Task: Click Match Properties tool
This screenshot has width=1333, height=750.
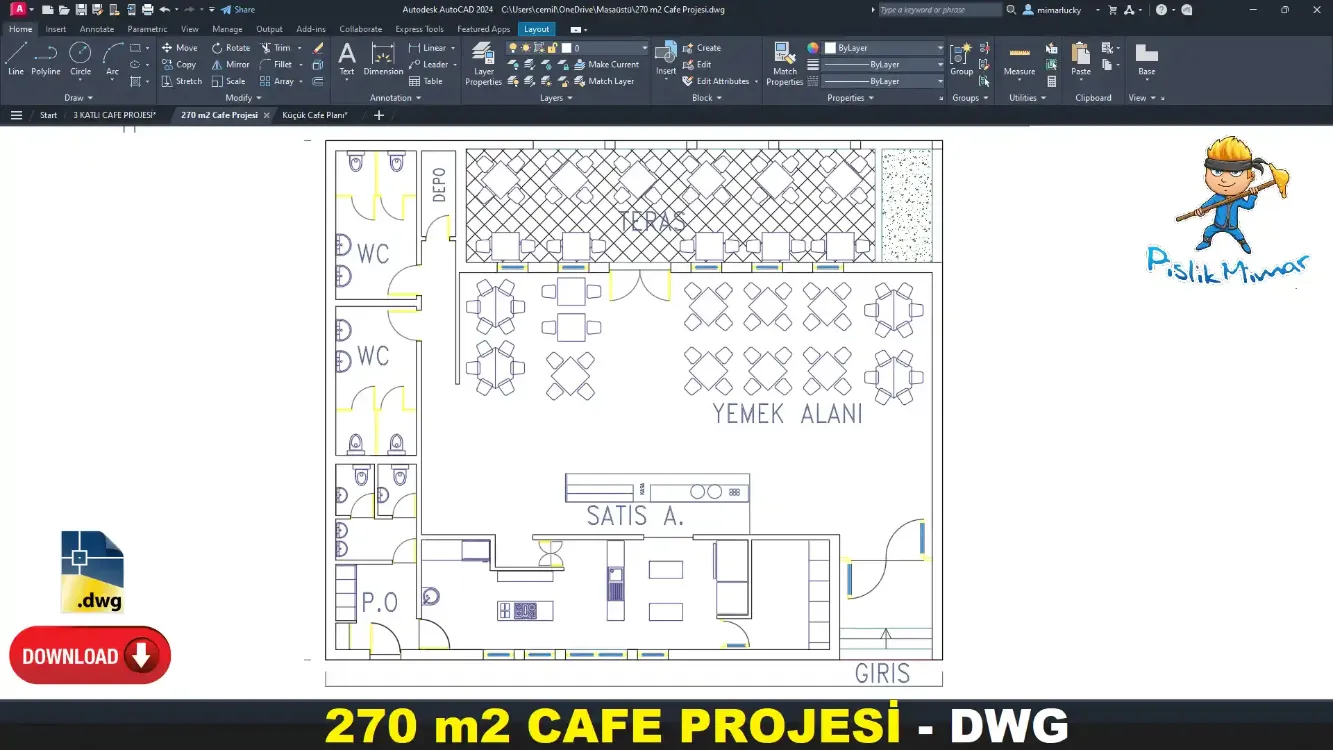Action: 785,64
